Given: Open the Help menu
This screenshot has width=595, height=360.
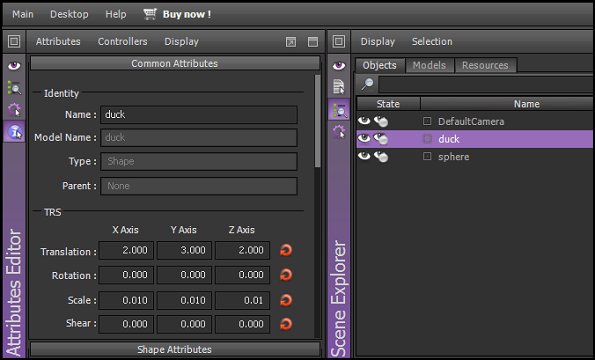Looking at the screenshot, I should [x=116, y=14].
